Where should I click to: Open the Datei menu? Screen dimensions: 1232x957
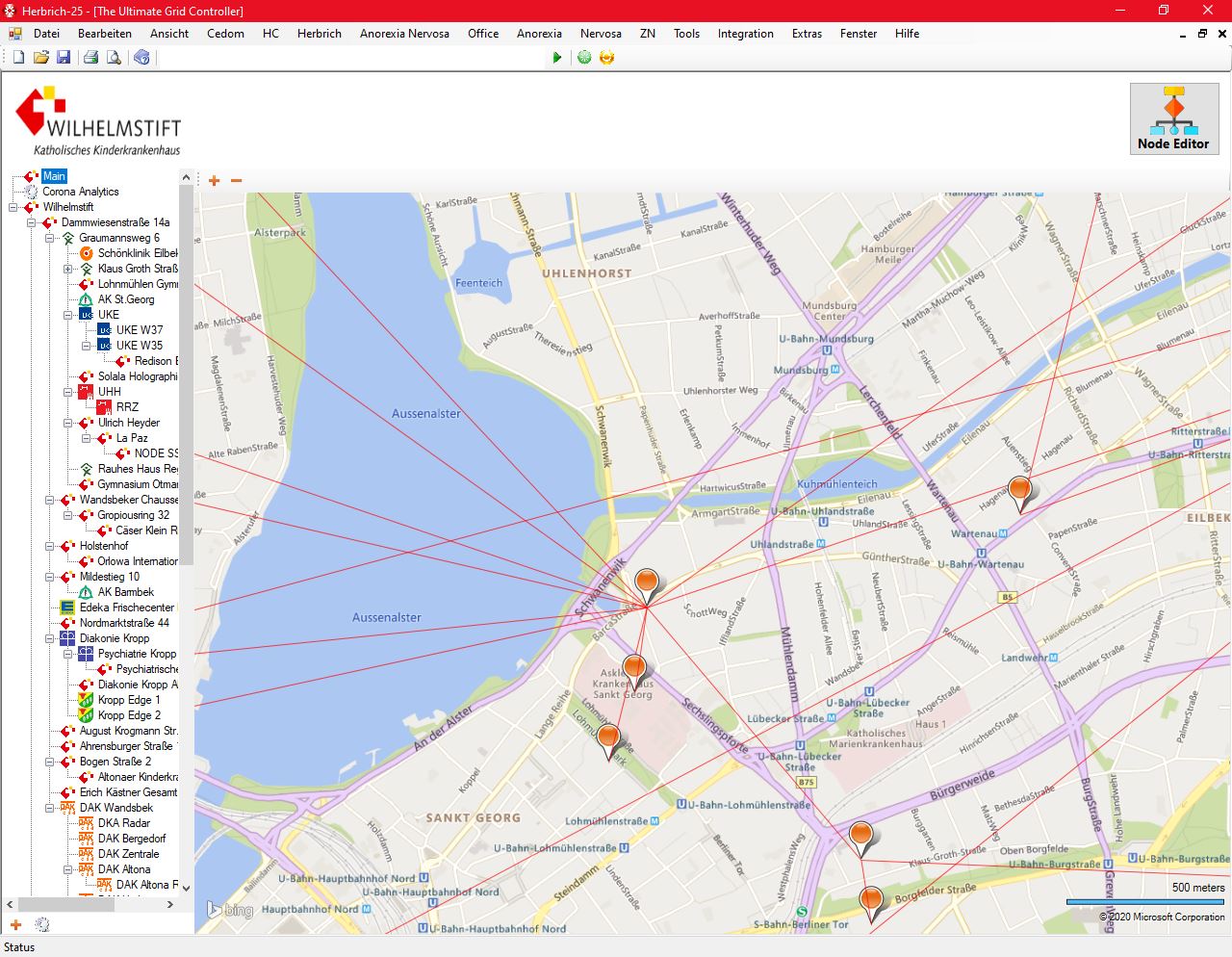pos(46,33)
